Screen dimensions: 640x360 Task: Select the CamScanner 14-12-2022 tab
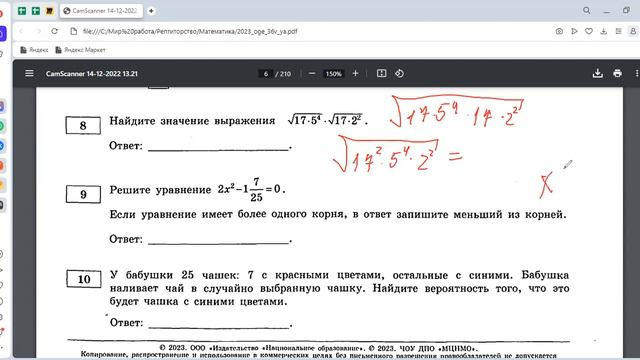(101, 11)
